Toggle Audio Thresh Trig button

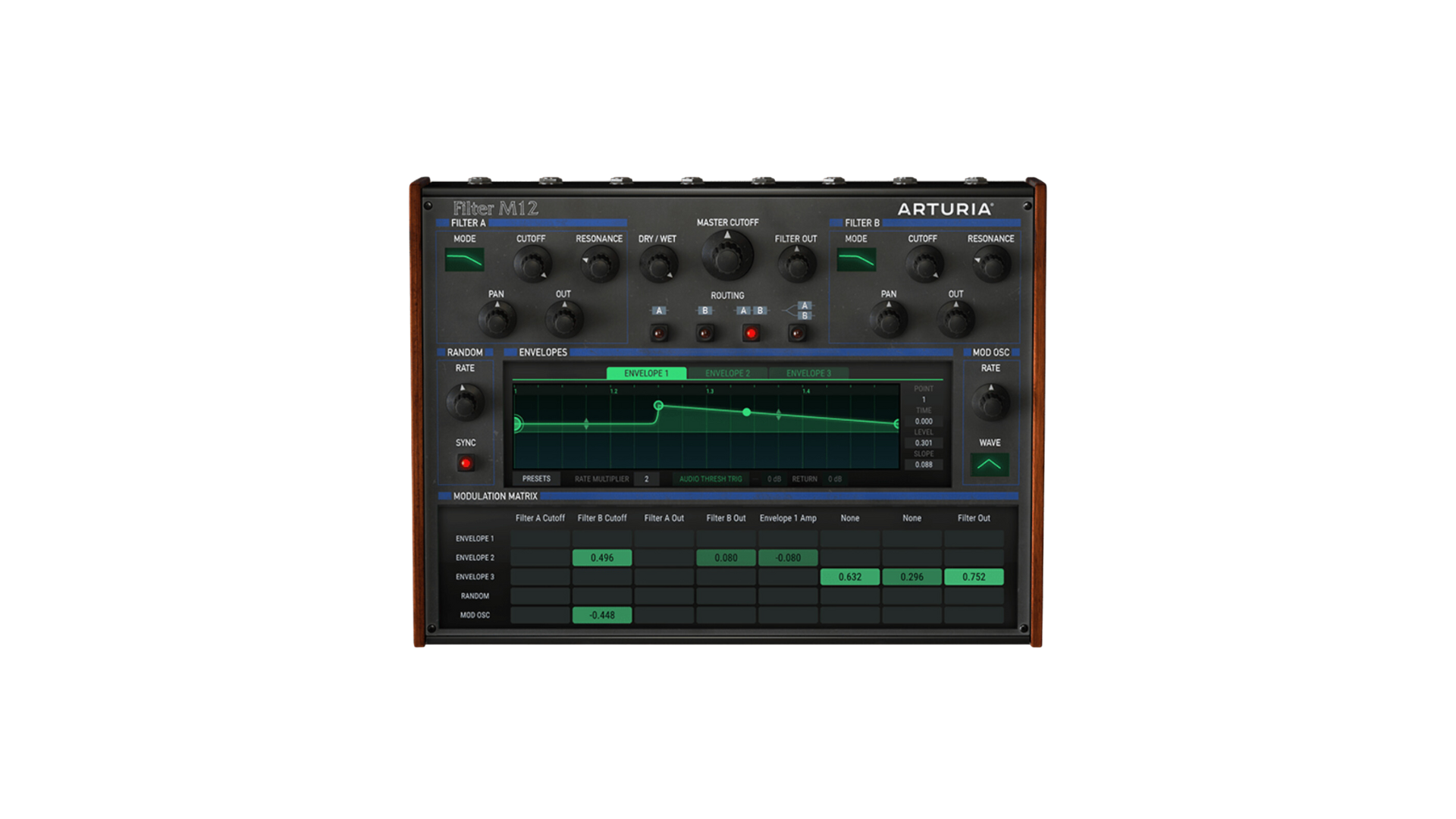click(x=711, y=479)
